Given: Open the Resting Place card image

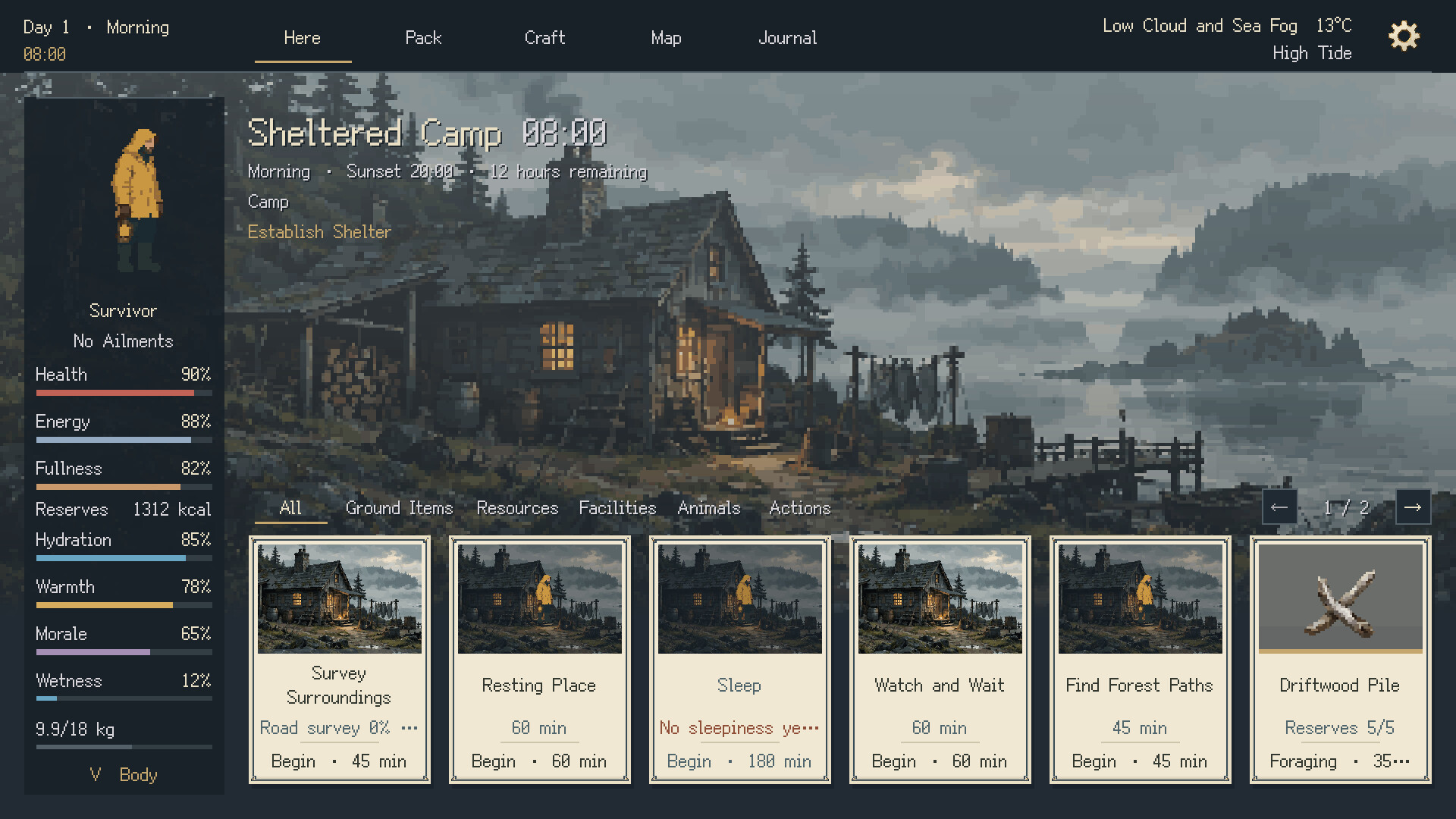Looking at the screenshot, I should coord(540,598).
